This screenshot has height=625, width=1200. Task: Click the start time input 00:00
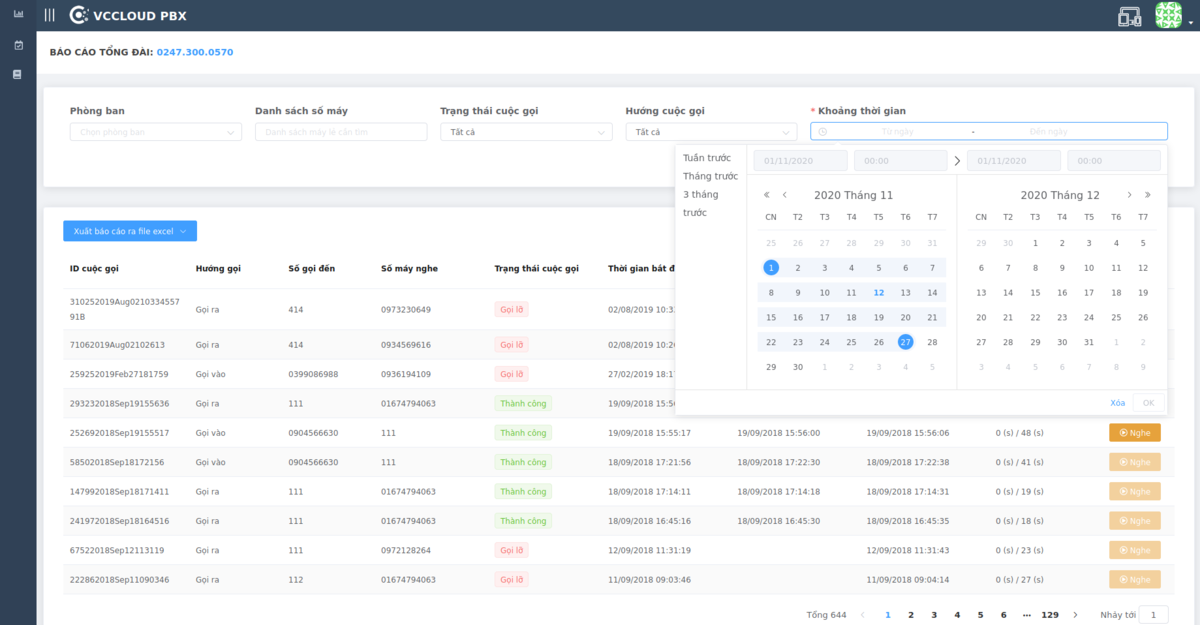(901, 161)
